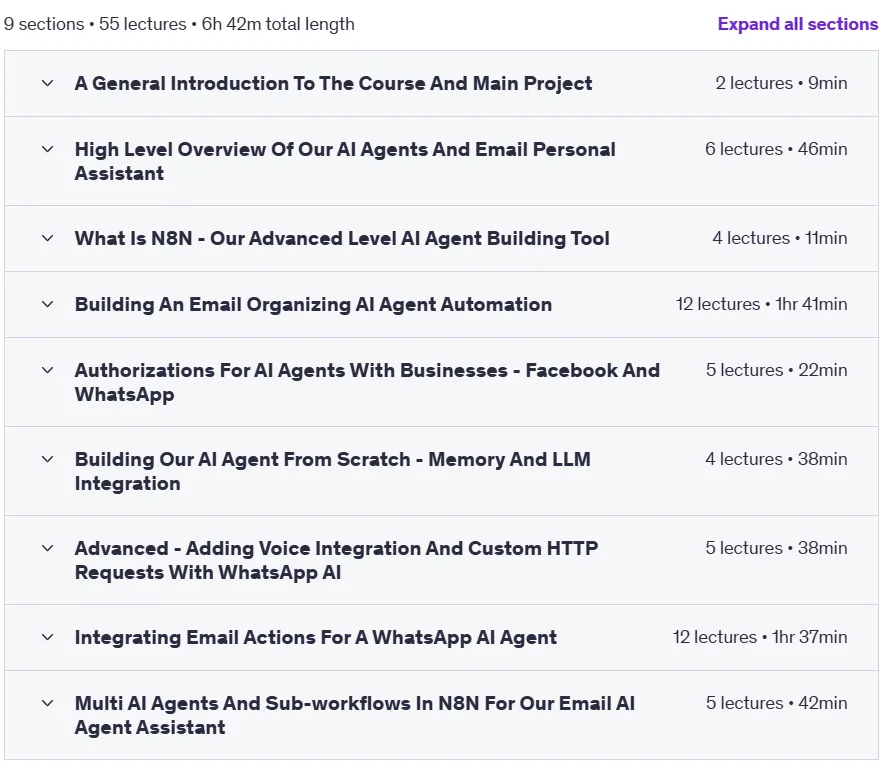Select What Is N8N section title
This screenshot has height=765, width=882.
coord(342,238)
